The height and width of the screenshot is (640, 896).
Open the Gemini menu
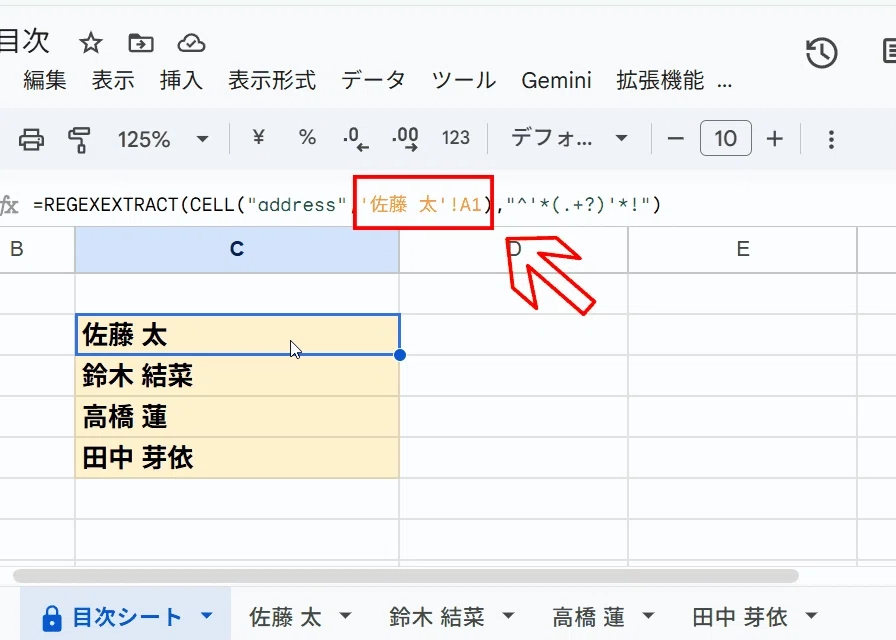(x=556, y=80)
